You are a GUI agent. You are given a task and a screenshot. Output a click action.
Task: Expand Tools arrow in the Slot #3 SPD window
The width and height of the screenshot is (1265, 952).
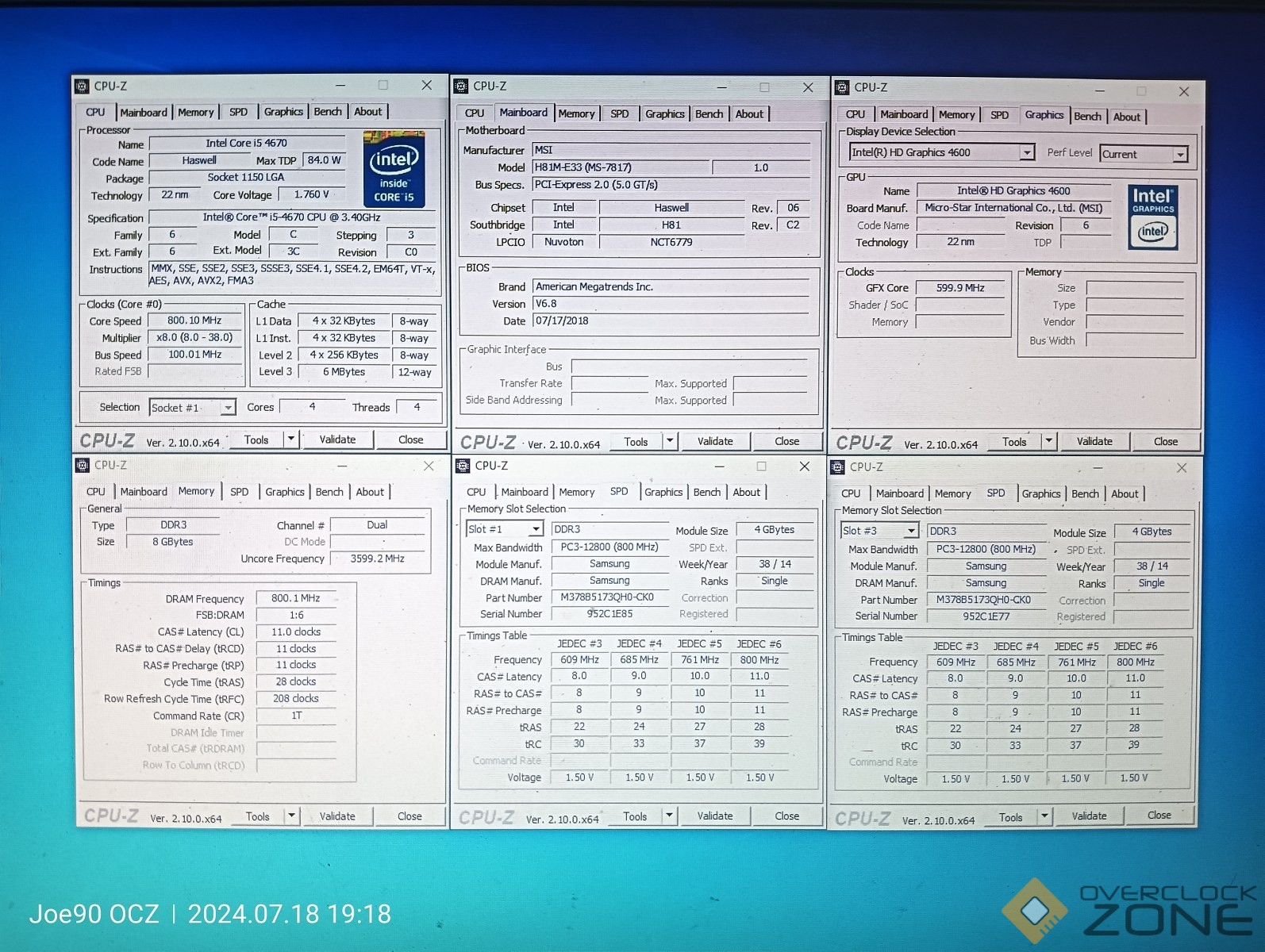click(1045, 816)
